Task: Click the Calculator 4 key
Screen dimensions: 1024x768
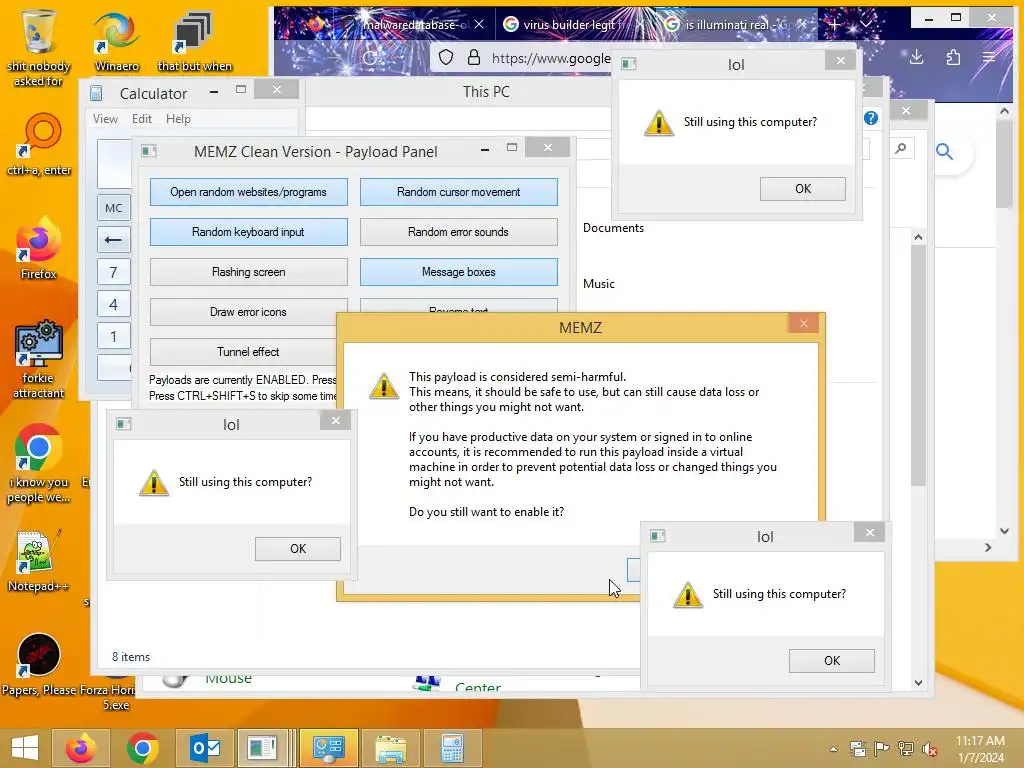Action: pyautogui.click(x=114, y=304)
